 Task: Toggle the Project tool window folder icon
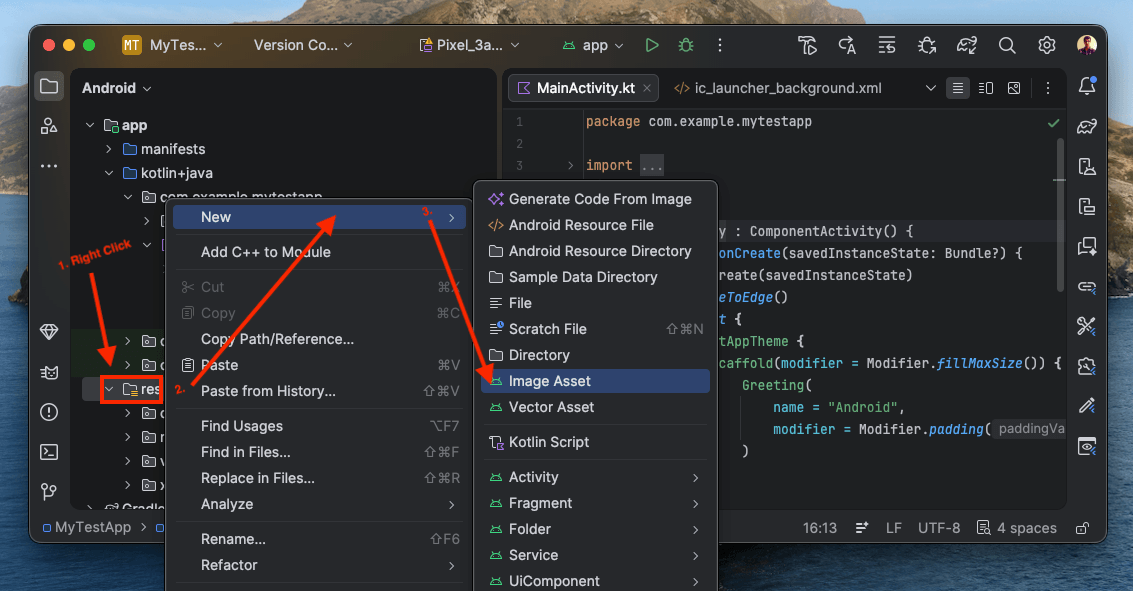pyautogui.click(x=49, y=86)
